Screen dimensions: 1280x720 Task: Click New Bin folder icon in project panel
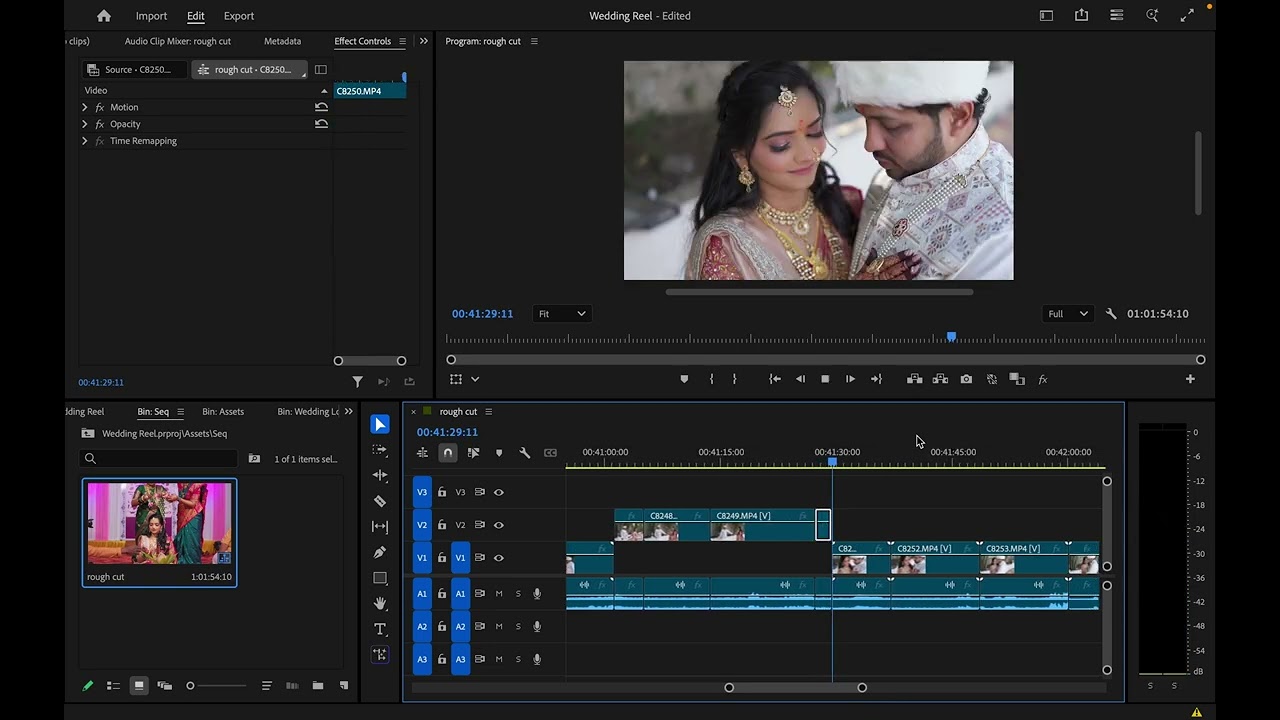point(317,686)
